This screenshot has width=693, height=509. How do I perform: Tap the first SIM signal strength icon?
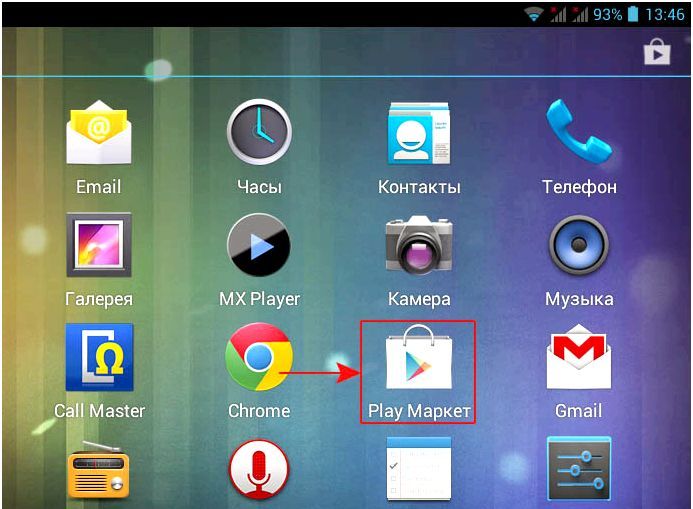(x=558, y=14)
